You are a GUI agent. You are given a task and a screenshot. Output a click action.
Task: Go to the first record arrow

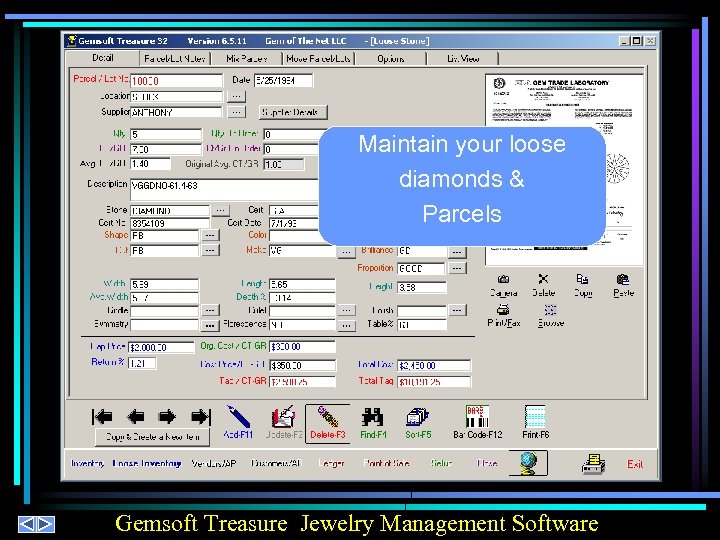[102, 417]
